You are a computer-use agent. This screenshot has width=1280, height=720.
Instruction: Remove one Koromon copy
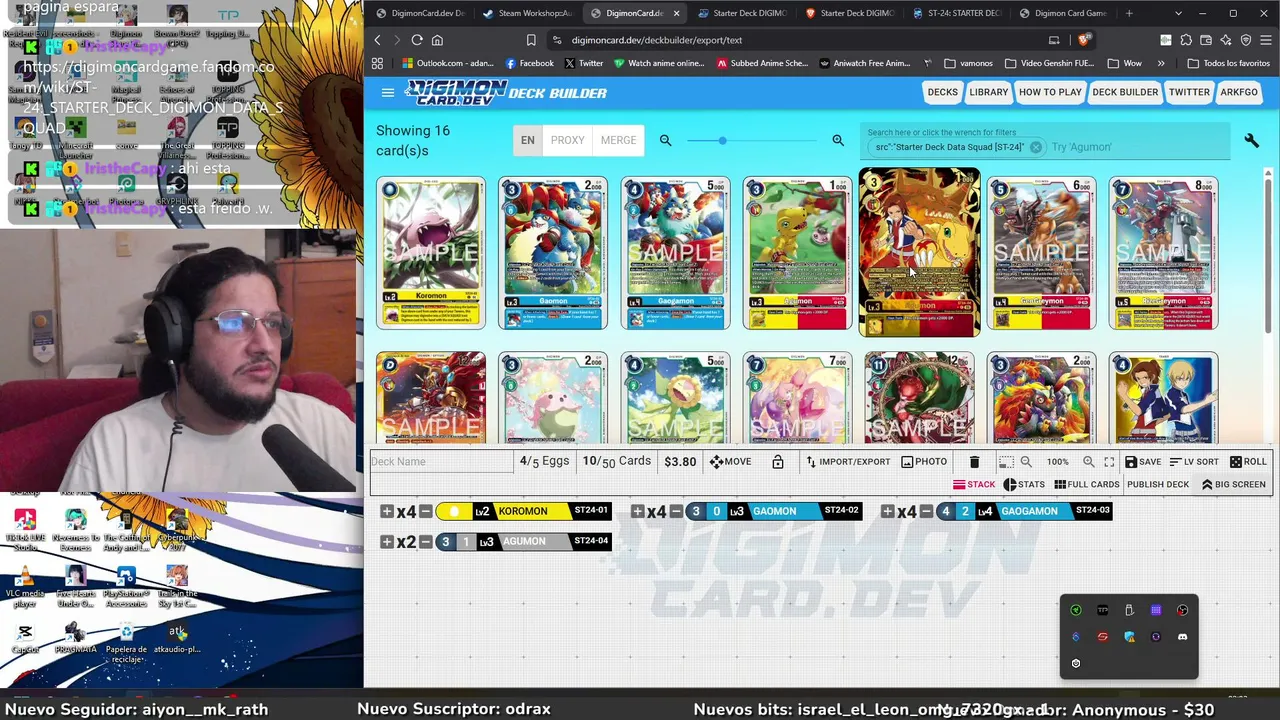pyautogui.click(x=426, y=511)
